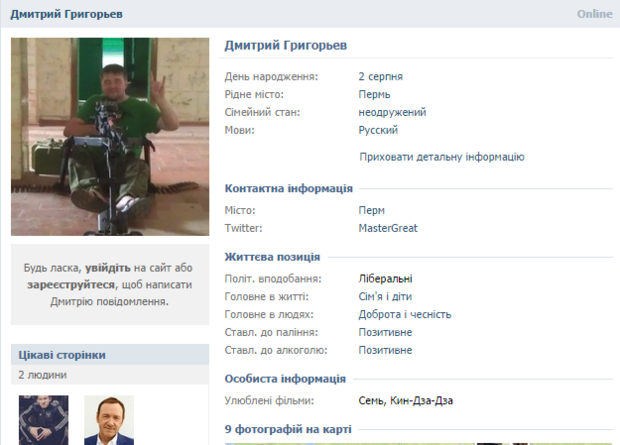
Task: Click the Рідне місто label
Action: point(254,94)
